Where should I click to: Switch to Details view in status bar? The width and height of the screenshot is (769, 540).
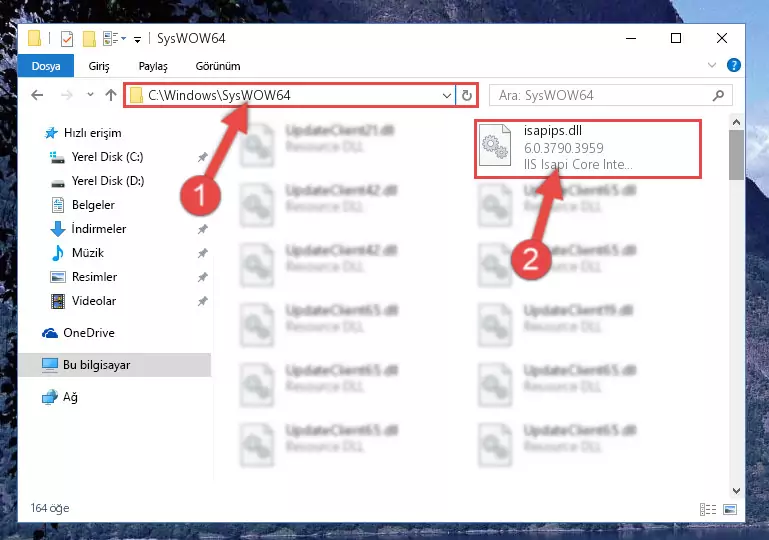[708, 510]
